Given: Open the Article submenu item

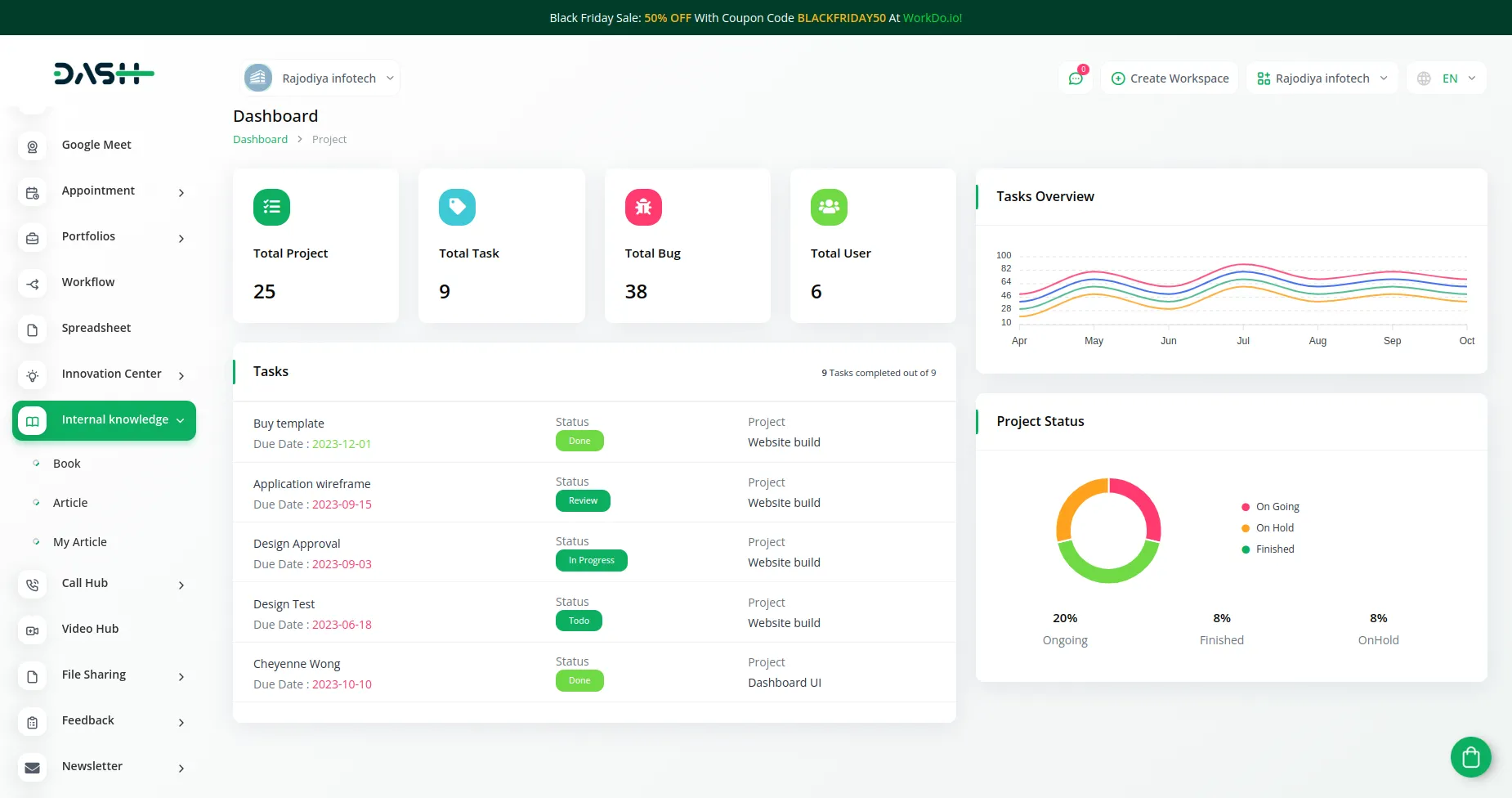Looking at the screenshot, I should click(x=70, y=503).
